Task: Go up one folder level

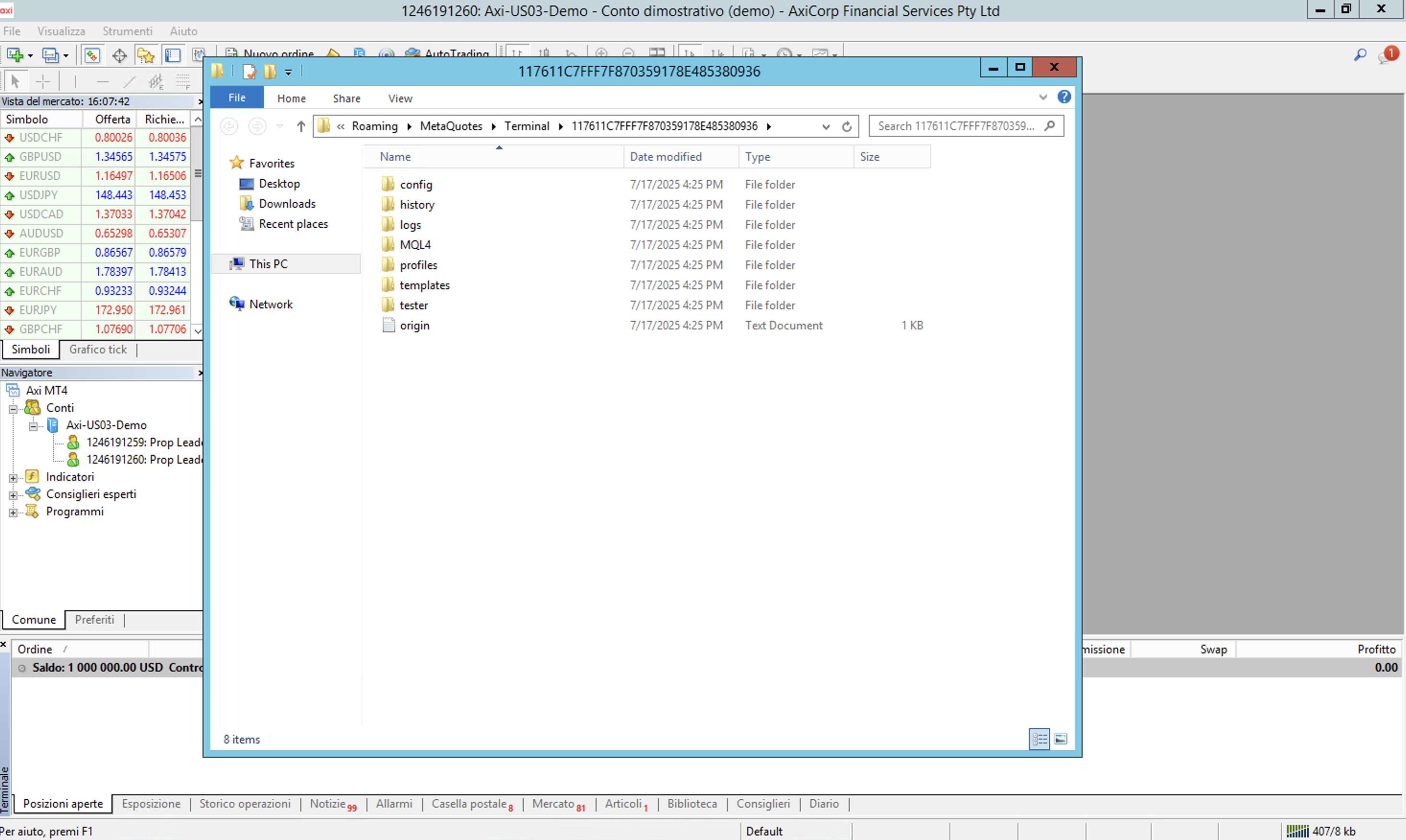Action: tap(301, 126)
